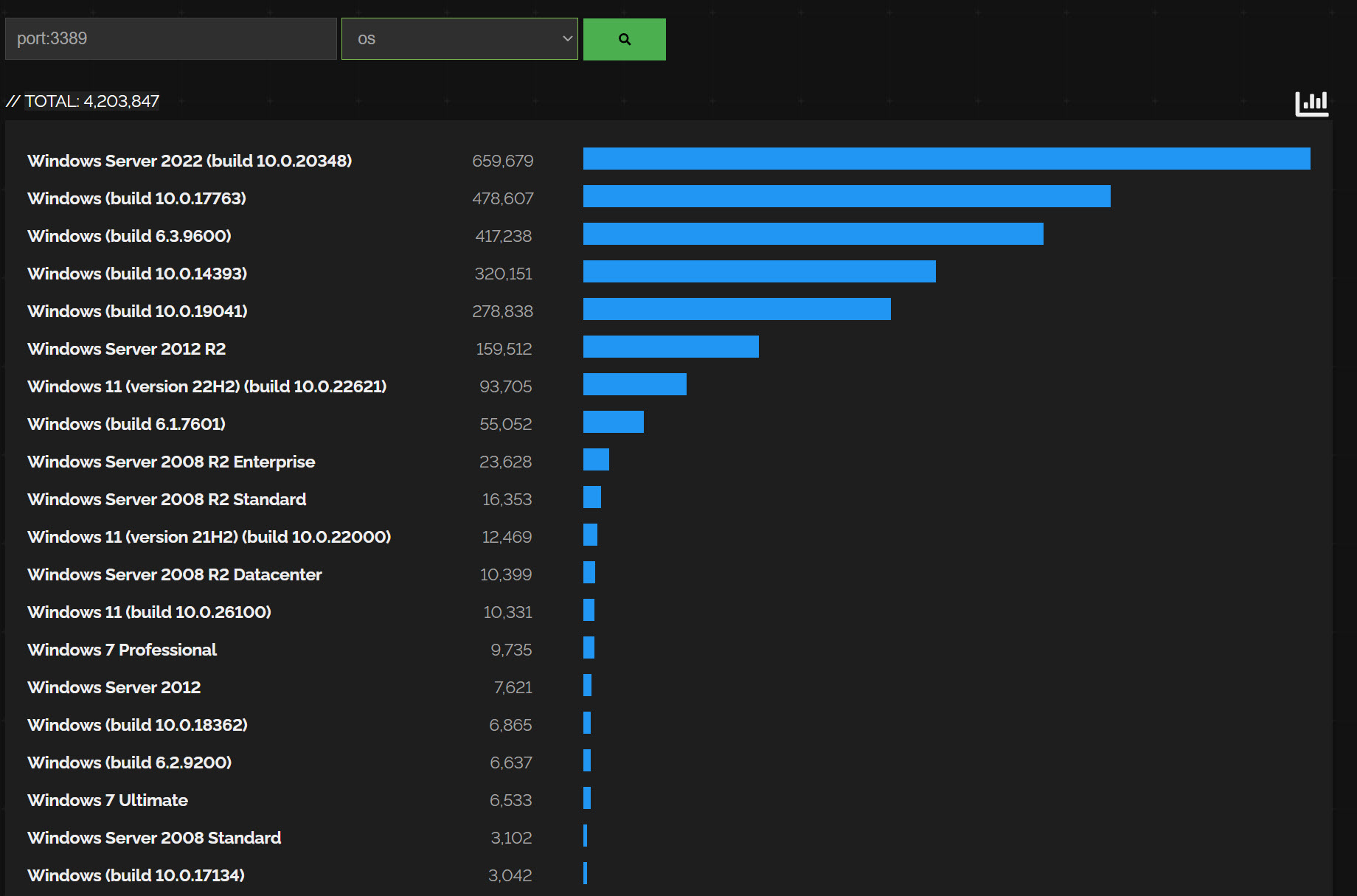The image size is (1357, 896).
Task: Select Windows (build 6.3.9600) row
Action: click(x=129, y=236)
